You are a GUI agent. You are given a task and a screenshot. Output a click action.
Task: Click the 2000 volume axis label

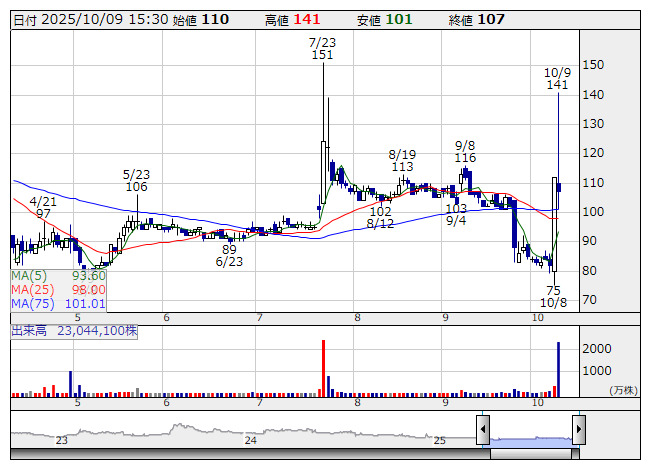(597, 349)
